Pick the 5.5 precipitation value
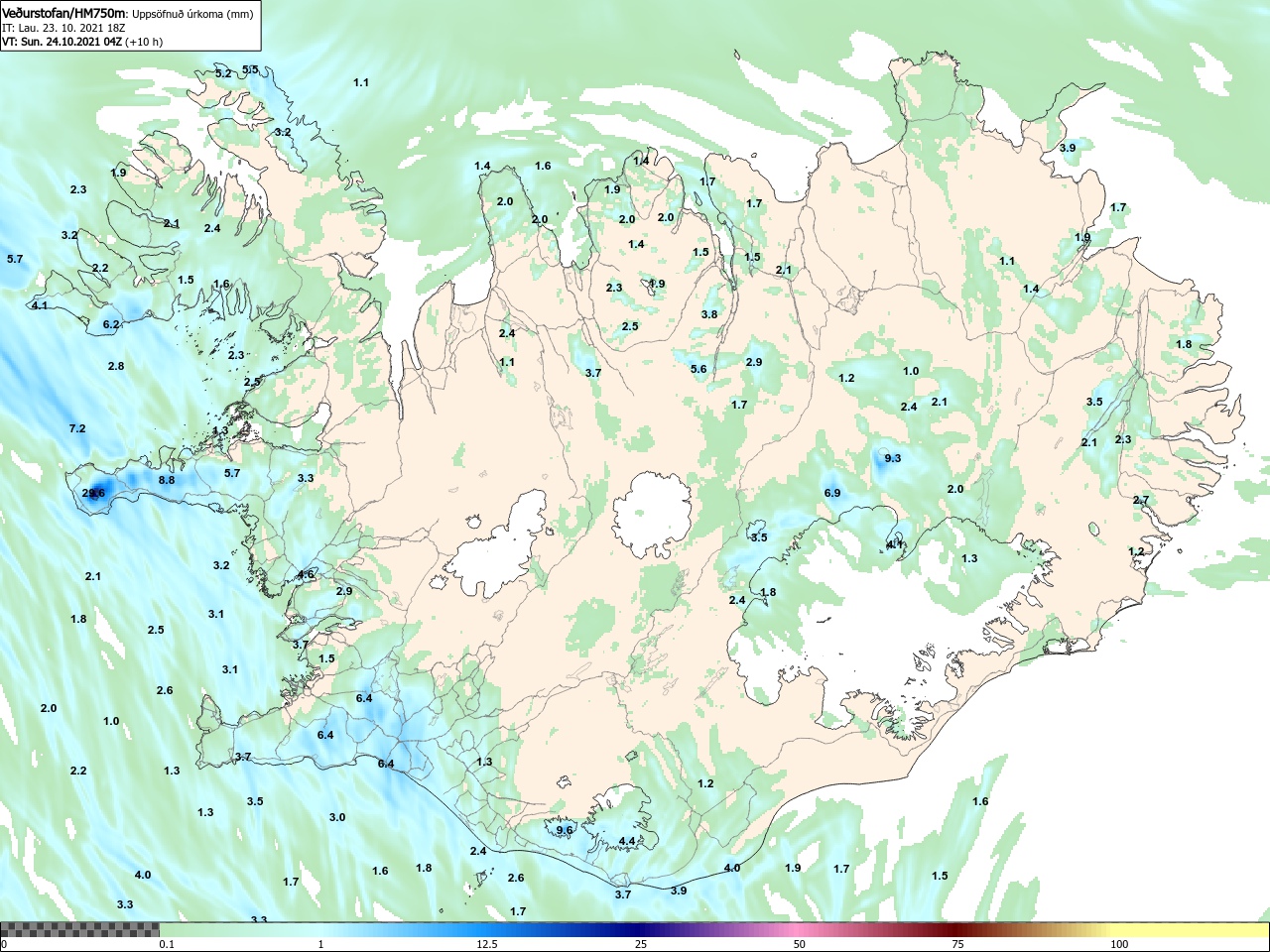 [x=250, y=69]
